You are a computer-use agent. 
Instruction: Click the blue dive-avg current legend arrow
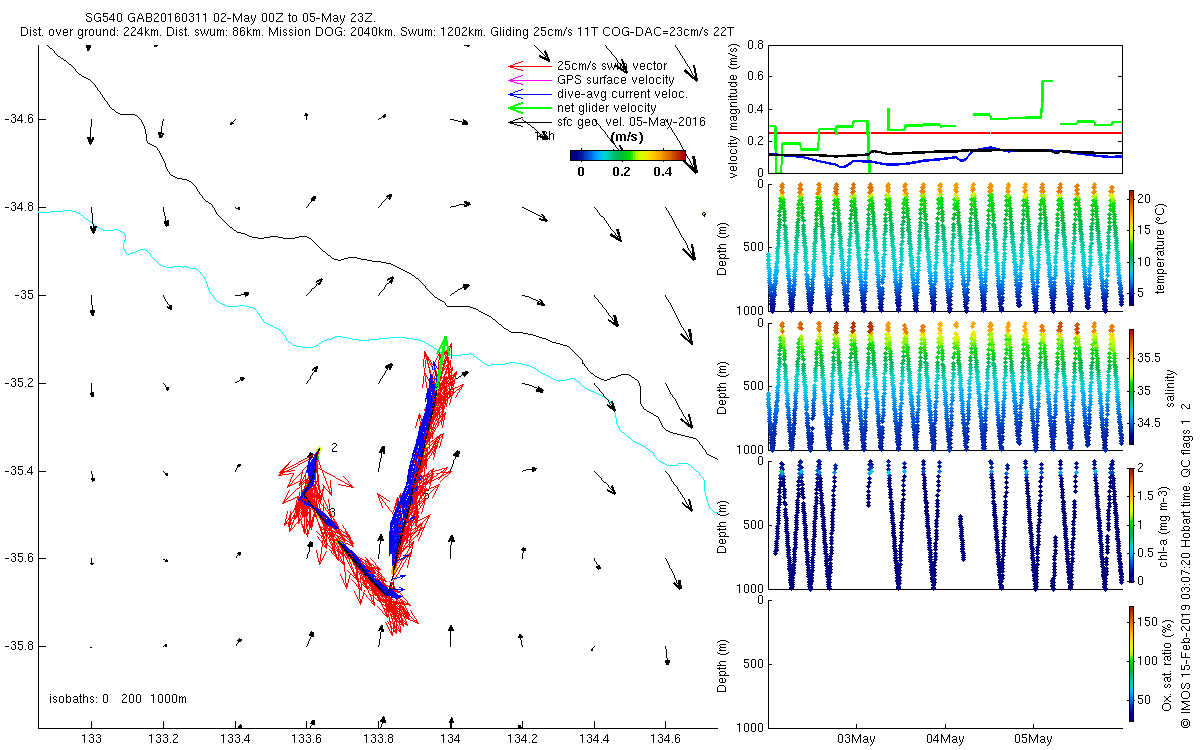pyautogui.click(x=530, y=93)
